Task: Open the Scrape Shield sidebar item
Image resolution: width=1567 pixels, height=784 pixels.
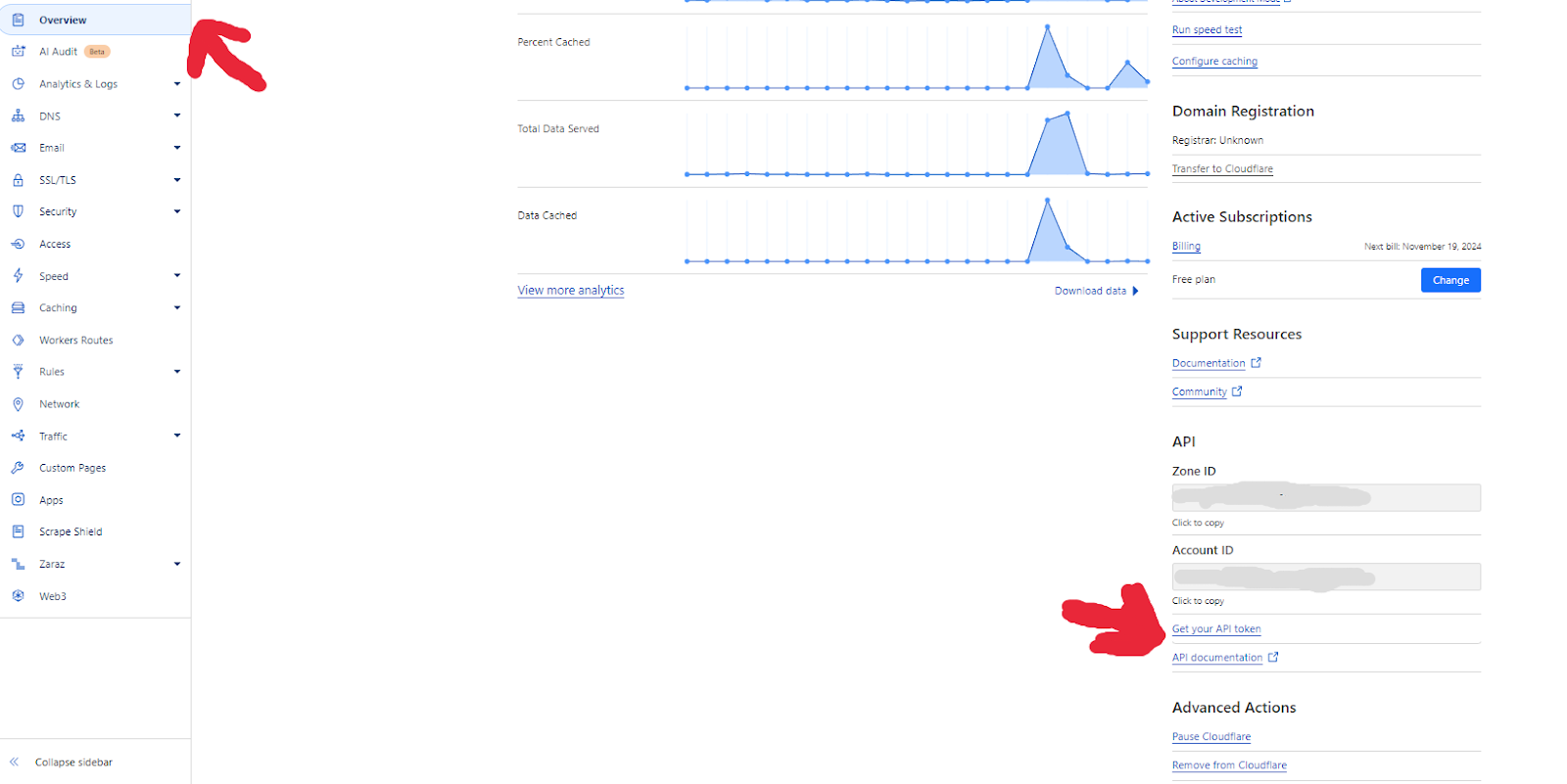Action: click(x=95, y=531)
